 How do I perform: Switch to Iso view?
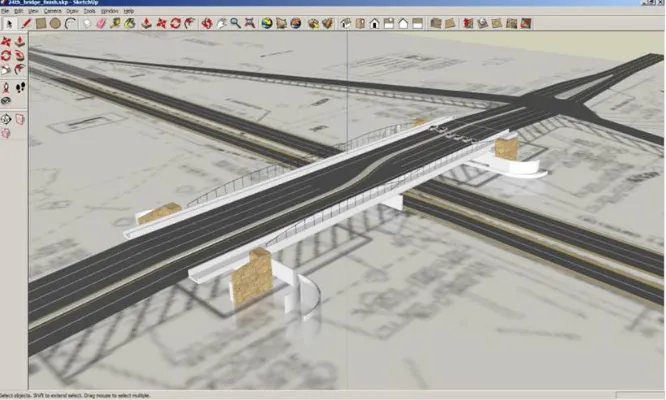[346, 24]
